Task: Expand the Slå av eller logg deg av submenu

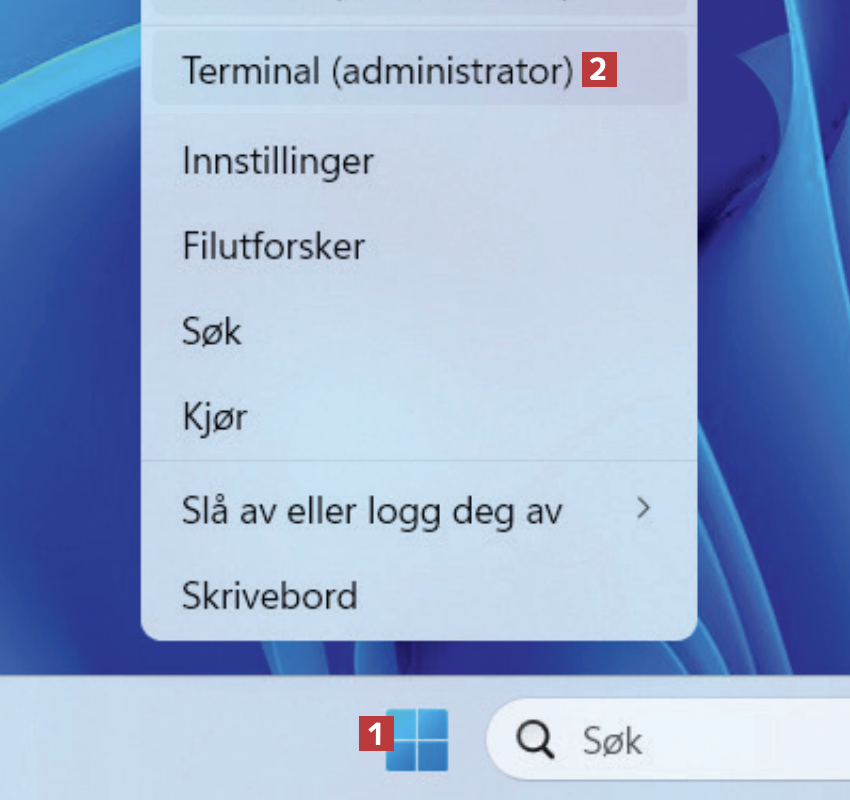Action: [372, 511]
